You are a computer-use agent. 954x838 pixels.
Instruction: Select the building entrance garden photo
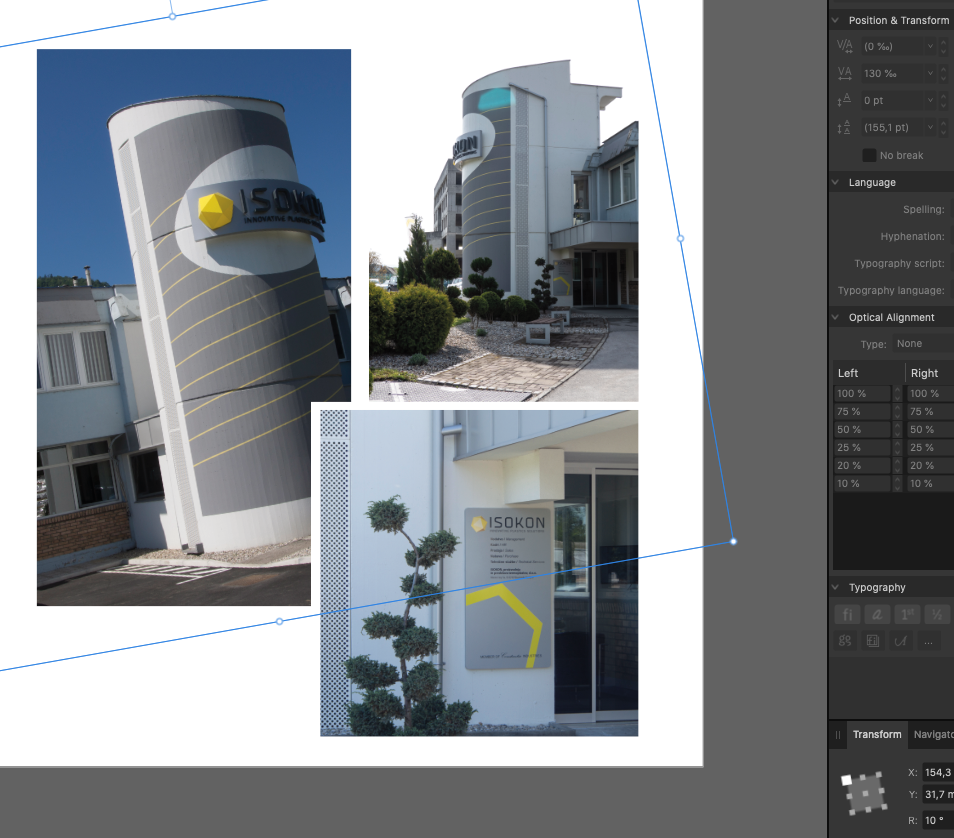point(504,231)
